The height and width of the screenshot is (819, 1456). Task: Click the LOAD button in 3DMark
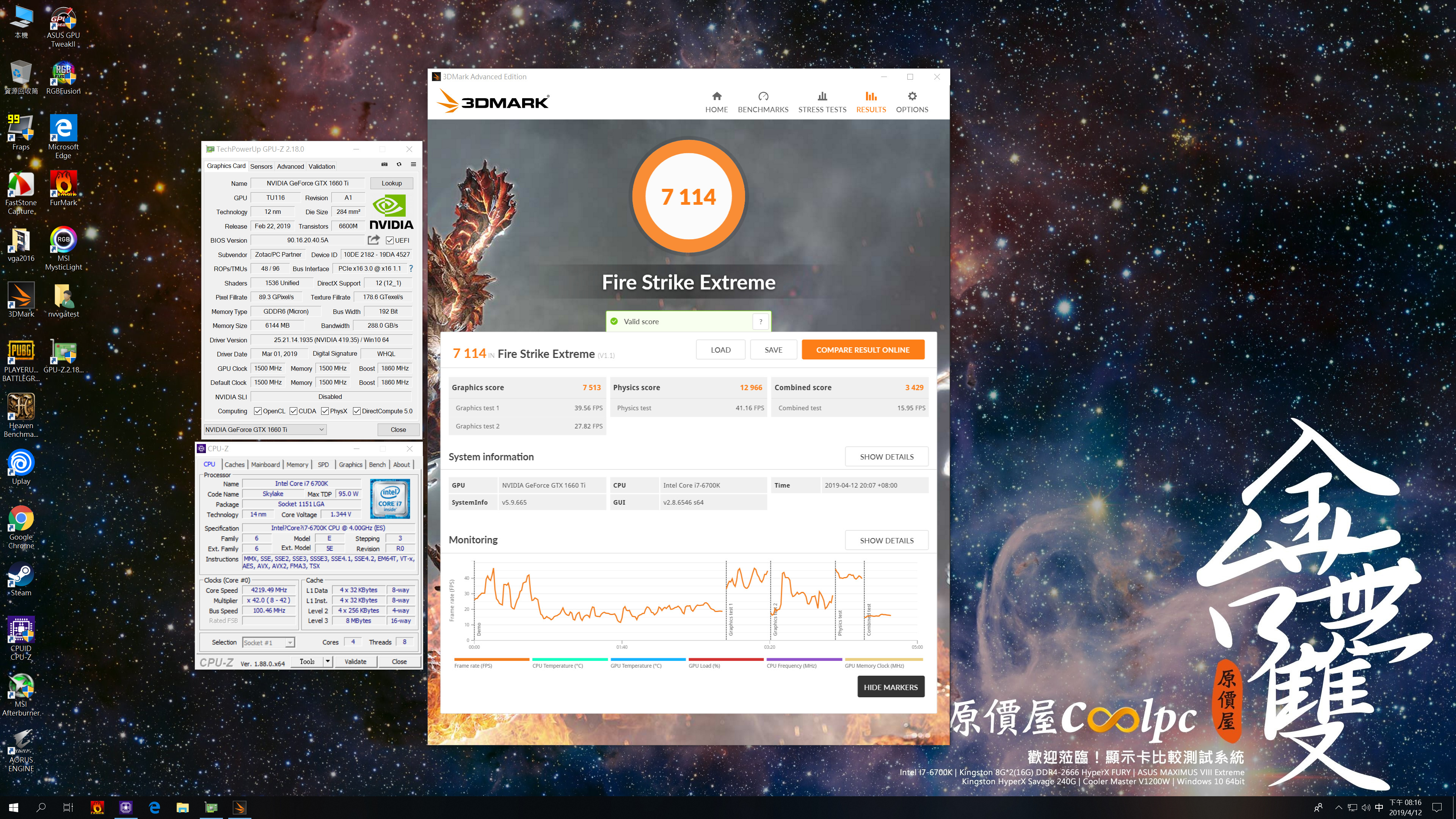point(721,350)
